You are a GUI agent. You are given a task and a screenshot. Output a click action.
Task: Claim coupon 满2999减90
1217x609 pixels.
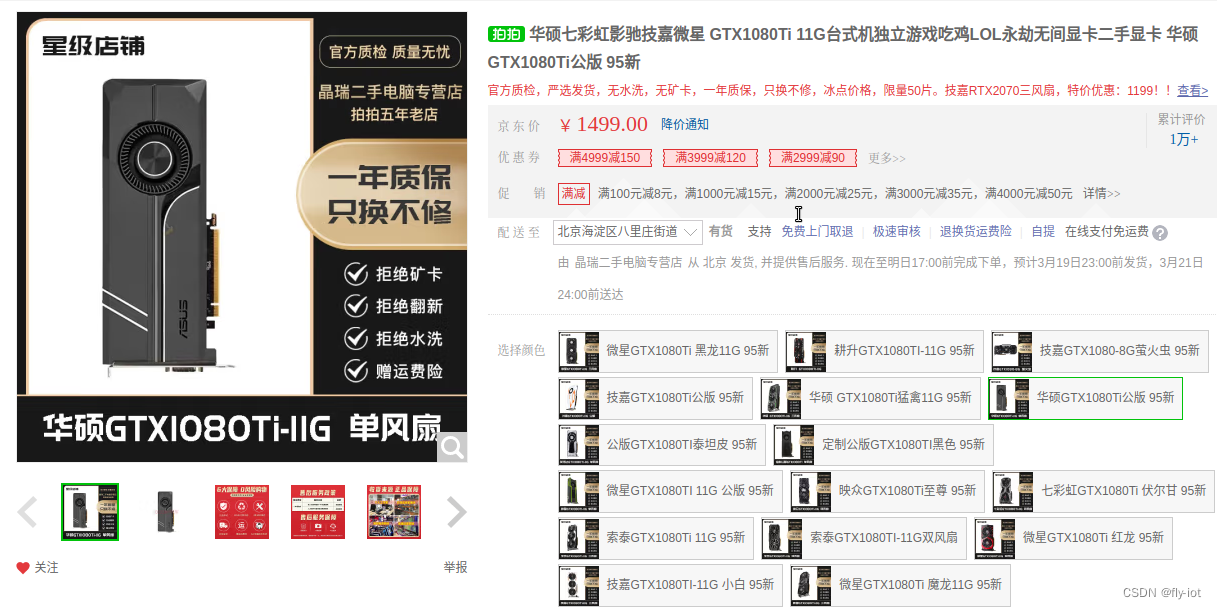(x=813, y=158)
